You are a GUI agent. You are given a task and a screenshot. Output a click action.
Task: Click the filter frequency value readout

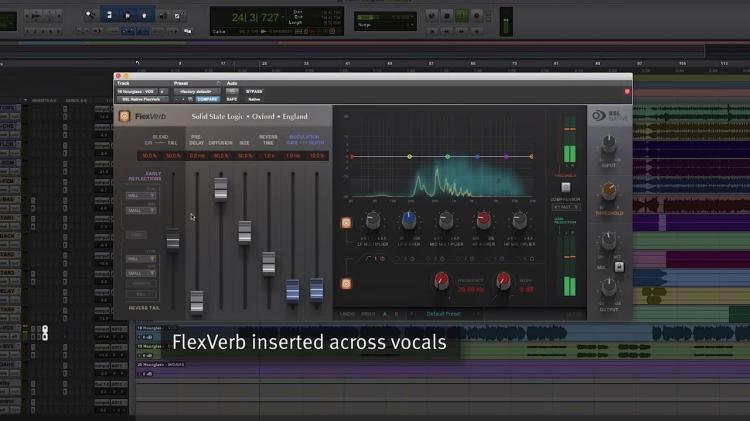pyautogui.click(x=471, y=289)
